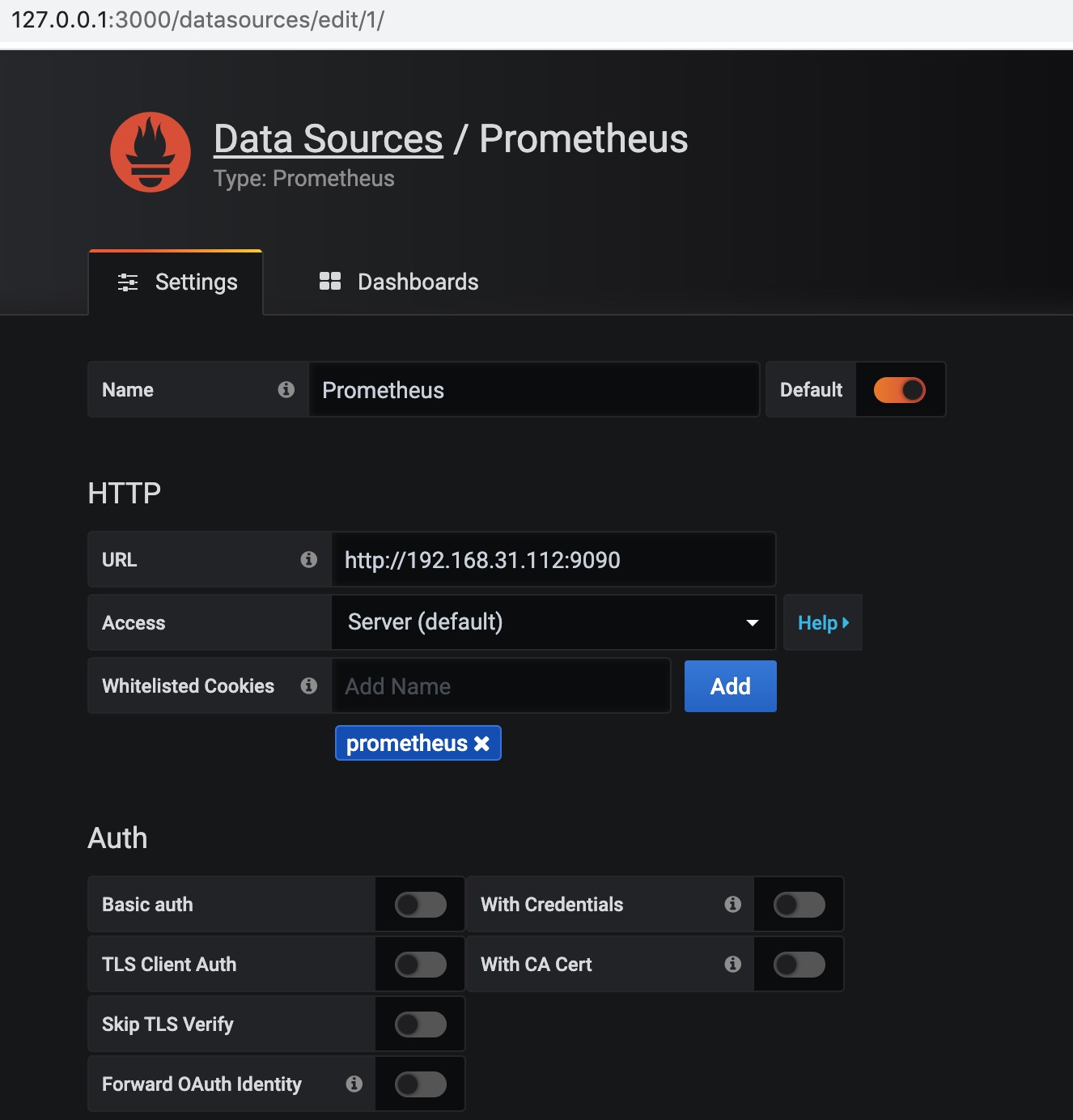
Task: Click the Skip TLS Verify label
Action: click(168, 1025)
